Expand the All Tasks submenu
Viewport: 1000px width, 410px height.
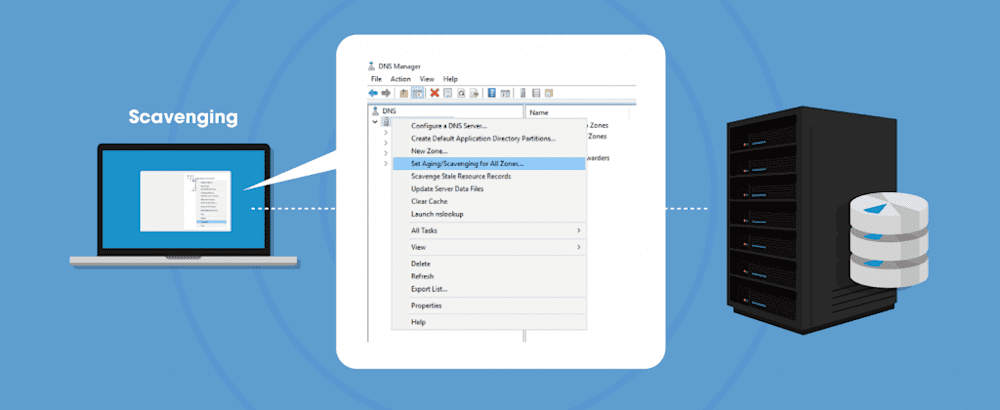[x=489, y=230]
